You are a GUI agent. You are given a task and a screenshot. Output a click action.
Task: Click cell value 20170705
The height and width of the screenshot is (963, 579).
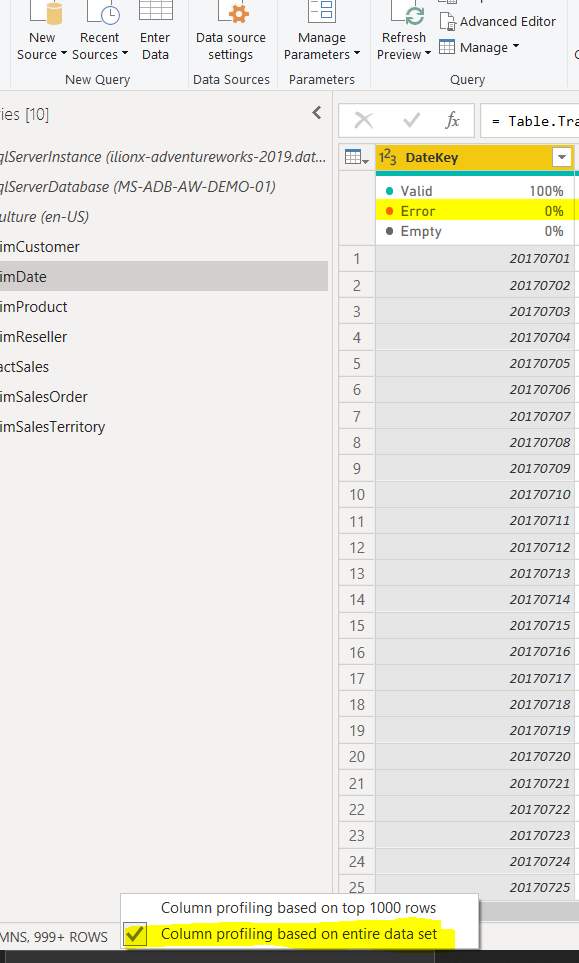[x=475, y=364]
